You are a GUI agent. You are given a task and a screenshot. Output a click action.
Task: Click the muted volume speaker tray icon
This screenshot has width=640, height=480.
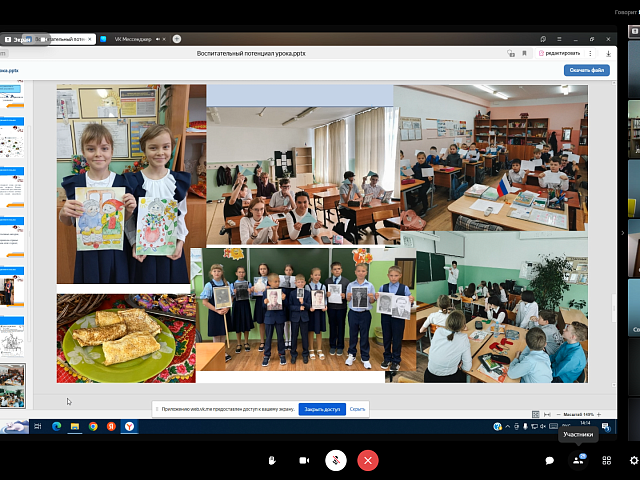[543, 427]
